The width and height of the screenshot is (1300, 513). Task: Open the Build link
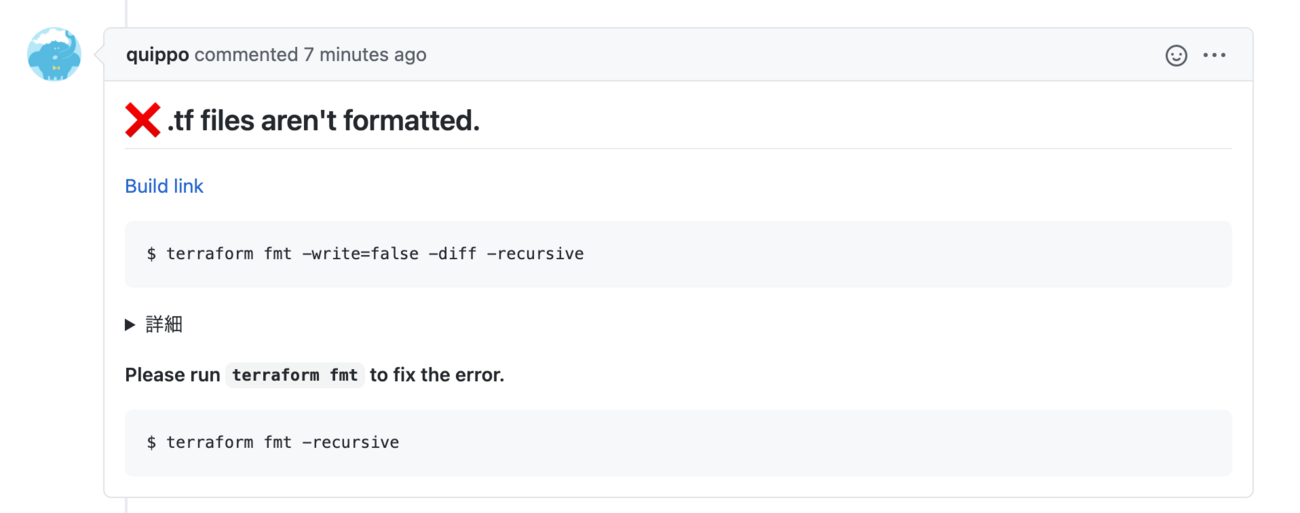(x=164, y=186)
